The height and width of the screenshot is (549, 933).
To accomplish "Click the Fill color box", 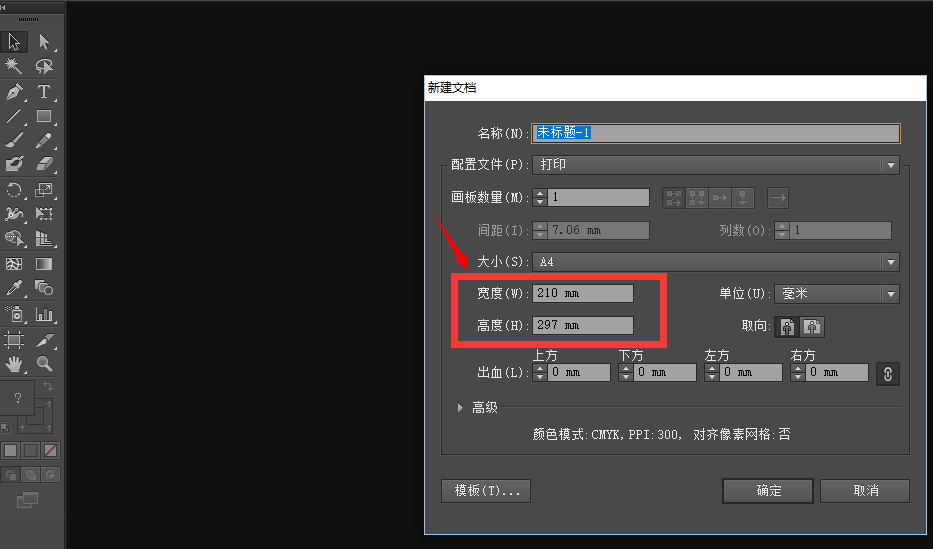I will tap(17, 398).
